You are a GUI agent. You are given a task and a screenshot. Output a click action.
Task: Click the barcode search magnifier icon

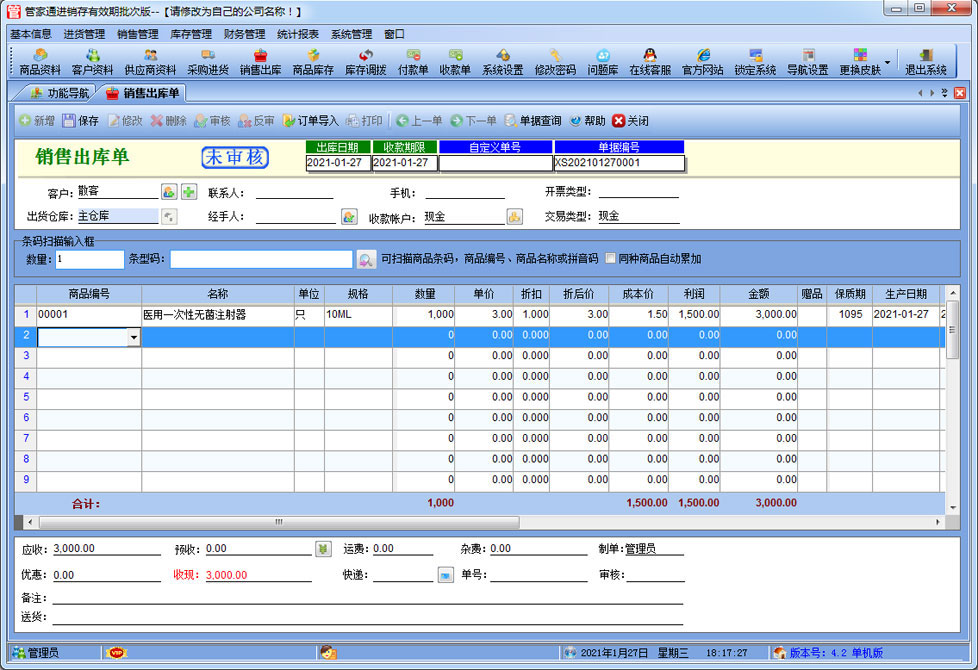point(367,260)
